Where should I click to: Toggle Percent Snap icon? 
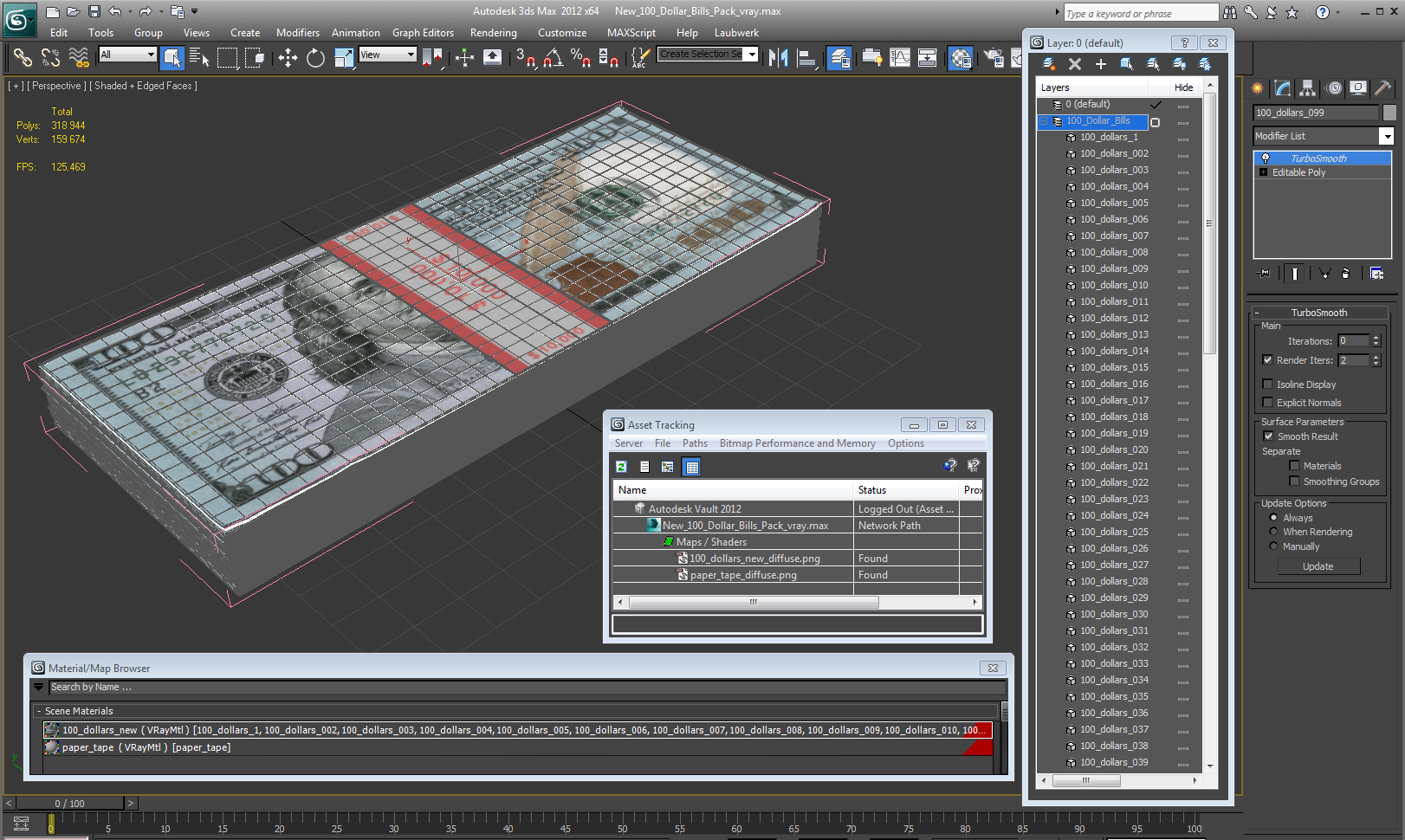pyautogui.click(x=580, y=58)
